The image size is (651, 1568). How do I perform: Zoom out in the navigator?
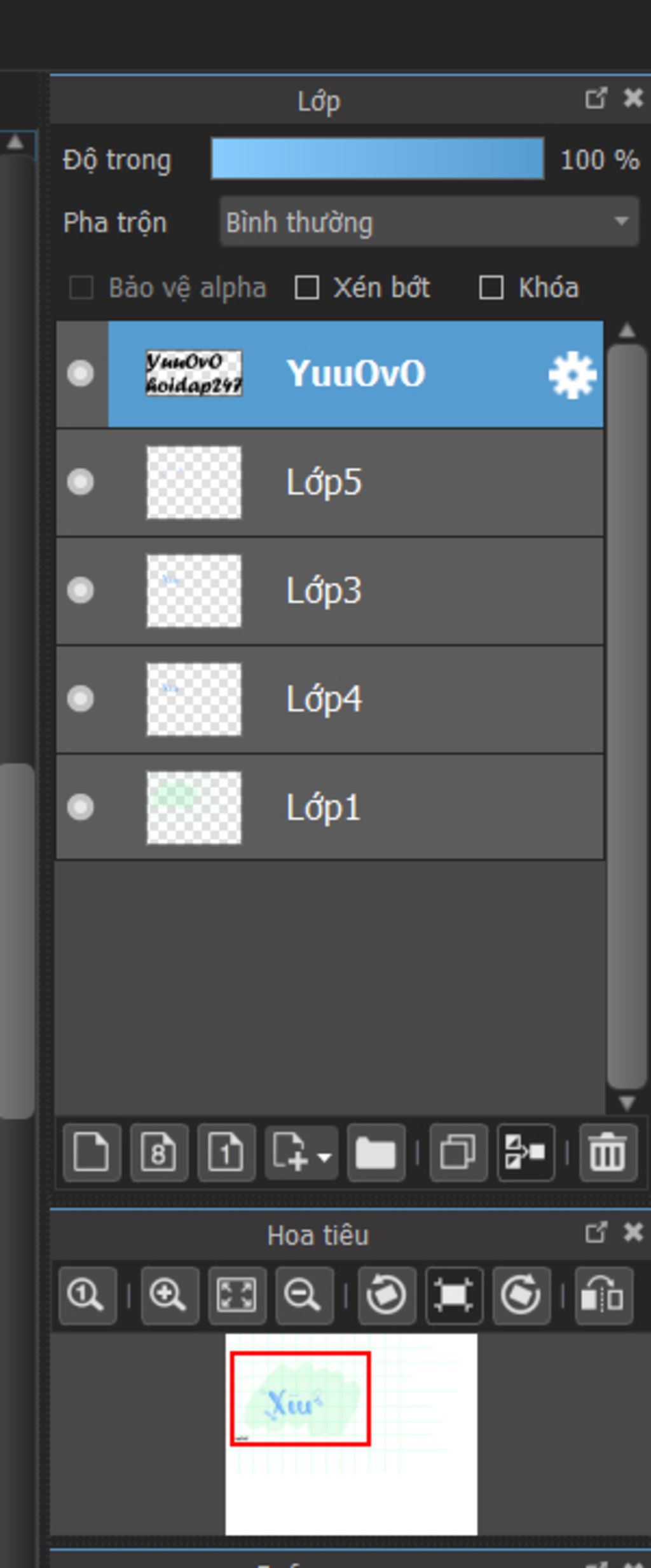click(304, 1295)
